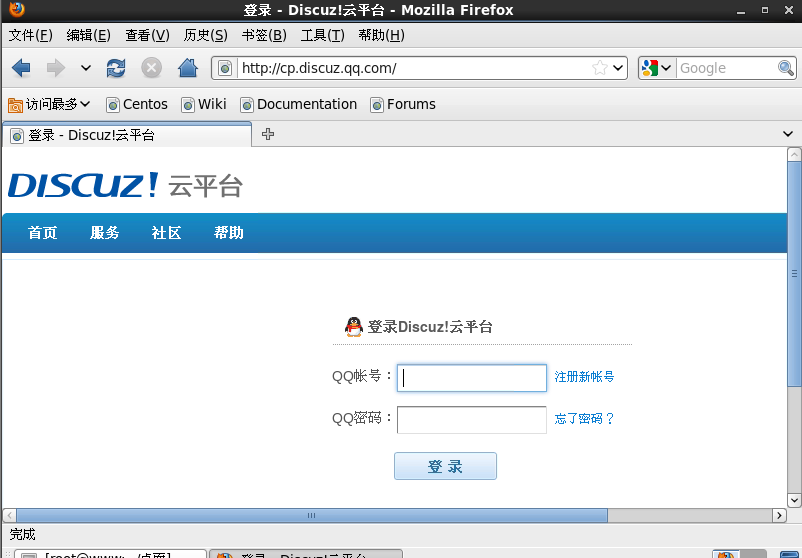This screenshot has height=558, width=802.
Task: Click the Firefox icon in title bar
Action: (16, 9)
